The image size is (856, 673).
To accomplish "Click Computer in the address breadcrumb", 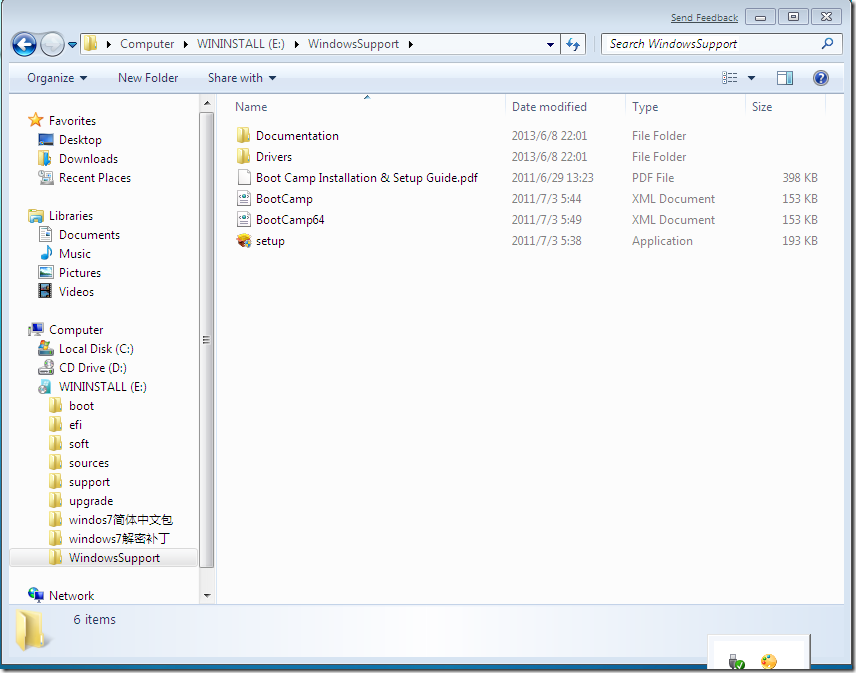I will point(147,44).
